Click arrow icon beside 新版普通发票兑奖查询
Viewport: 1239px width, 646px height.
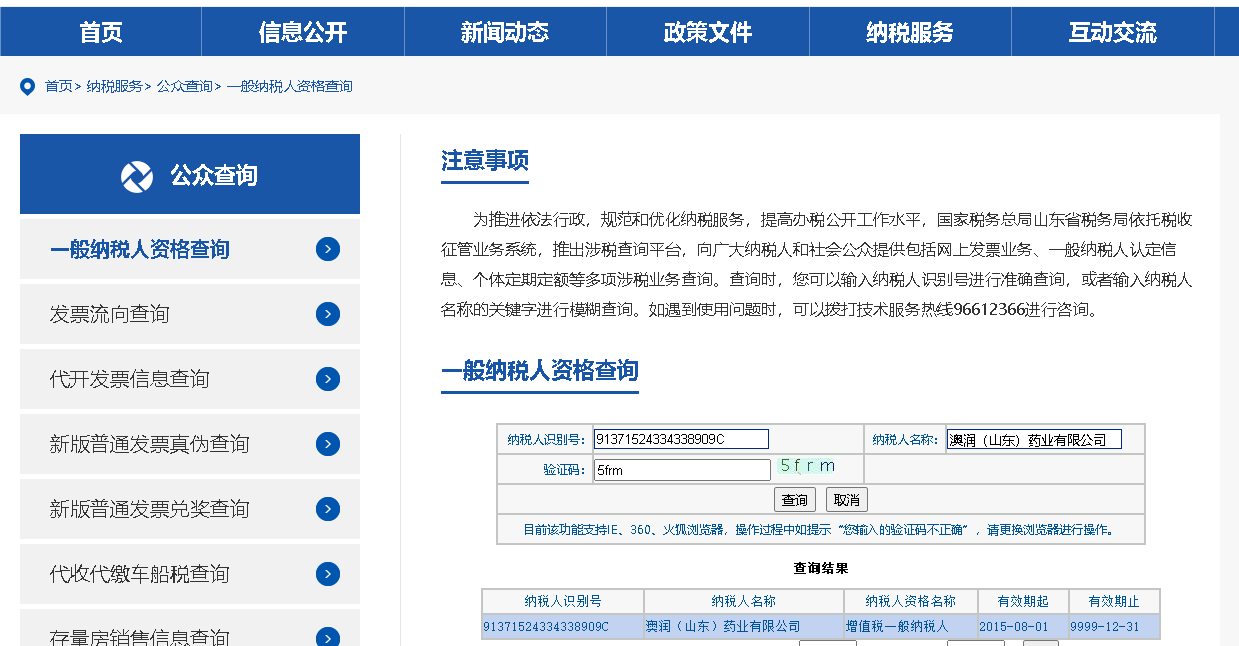coord(328,509)
